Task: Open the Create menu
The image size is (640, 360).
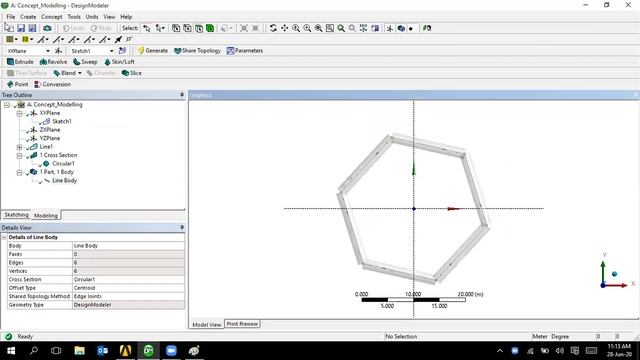Action: pos(28,17)
